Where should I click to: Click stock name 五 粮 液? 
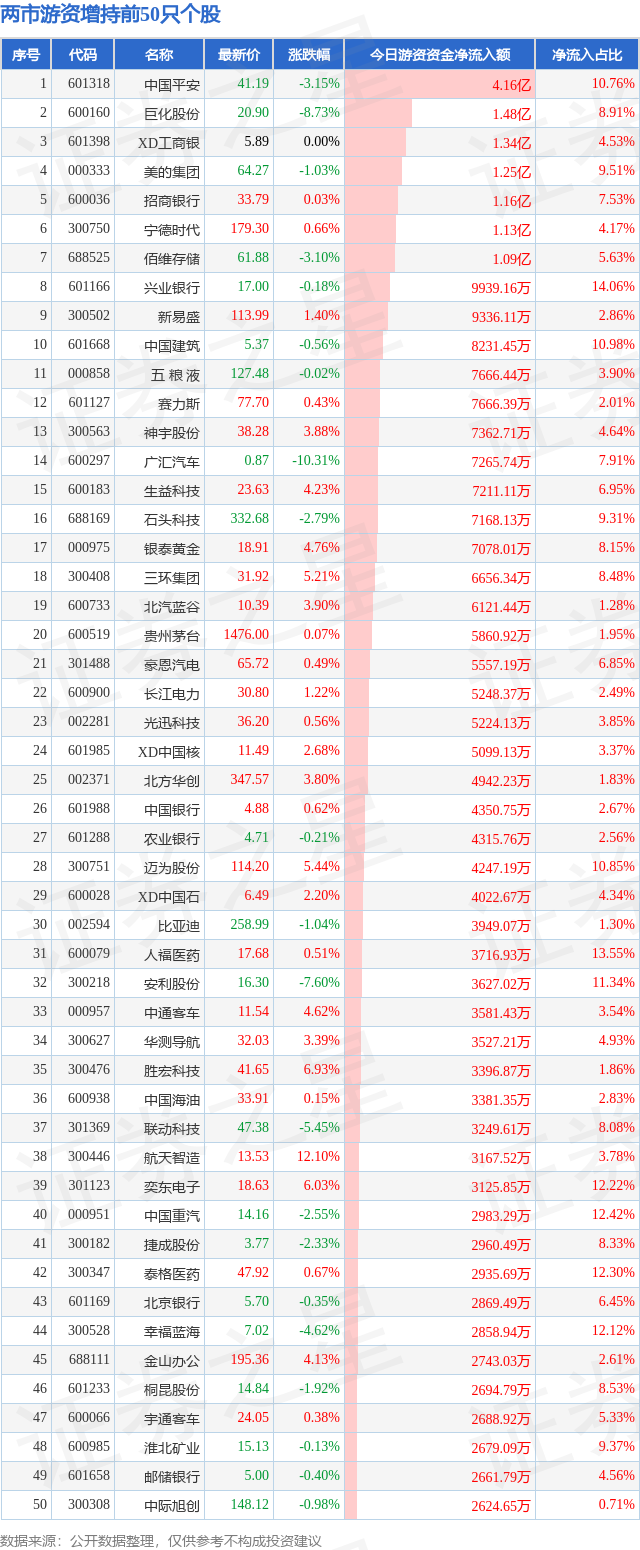point(176,375)
